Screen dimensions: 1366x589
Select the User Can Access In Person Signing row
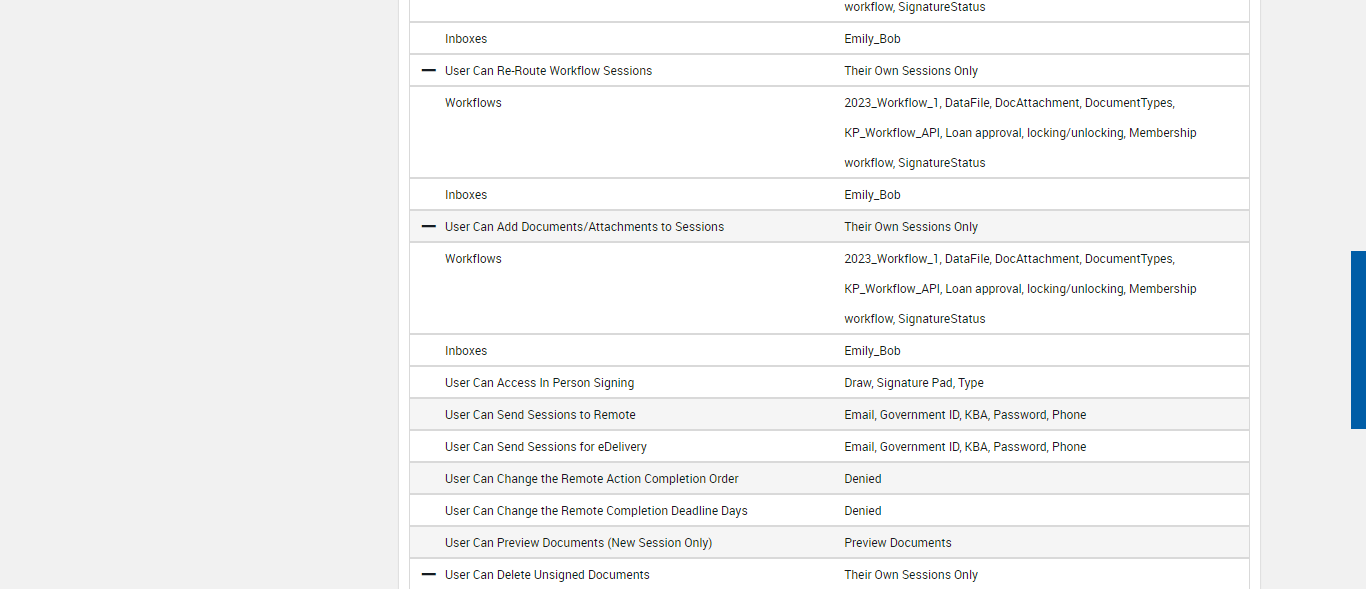[539, 383]
